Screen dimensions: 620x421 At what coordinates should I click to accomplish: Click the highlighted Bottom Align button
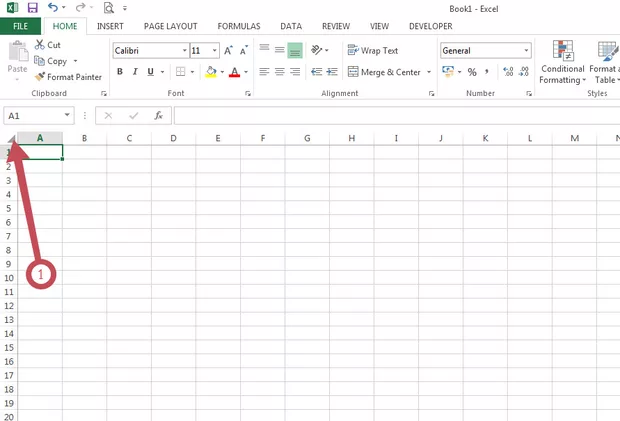[x=295, y=50]
